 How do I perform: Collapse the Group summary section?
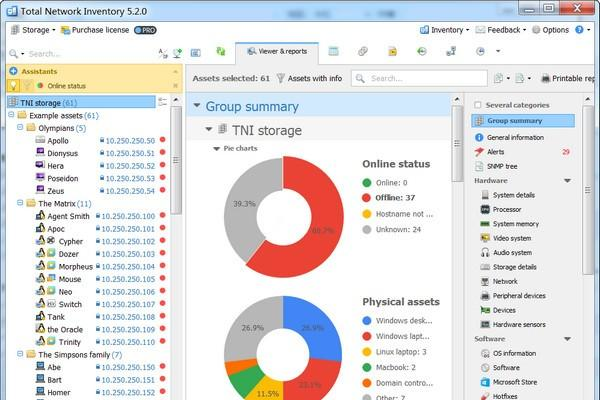point(197,105)
